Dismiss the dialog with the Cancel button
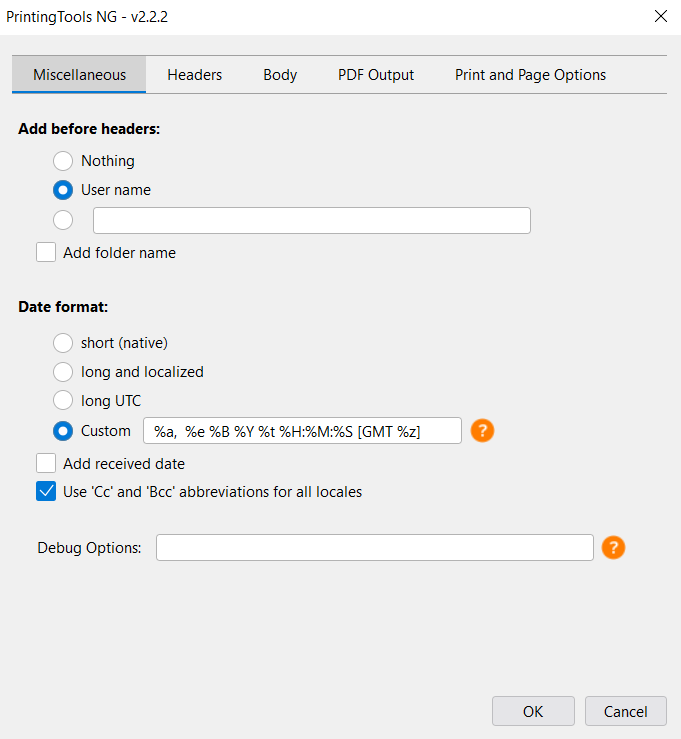This screenshot has height=739, width=681. tap(625, 711)
